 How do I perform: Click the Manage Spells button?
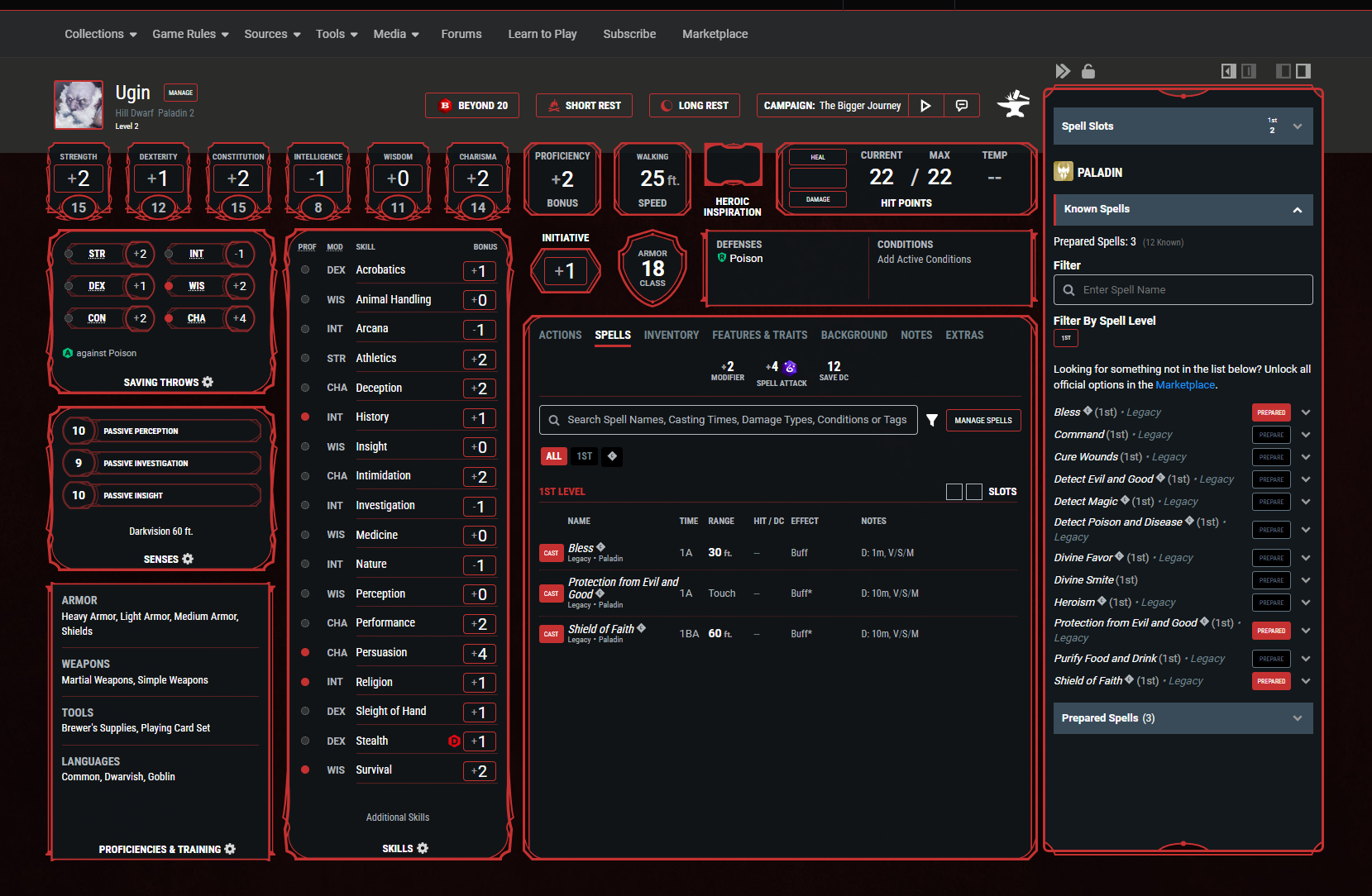click(x=983, y=420)
